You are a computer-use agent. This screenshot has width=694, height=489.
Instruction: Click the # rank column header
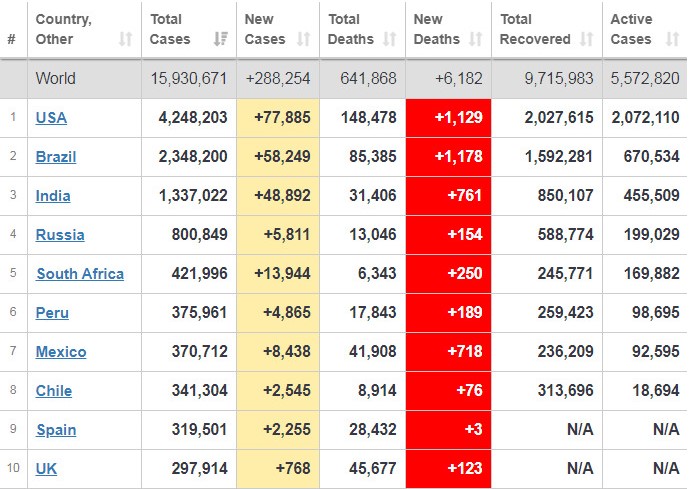pos(12,39)
